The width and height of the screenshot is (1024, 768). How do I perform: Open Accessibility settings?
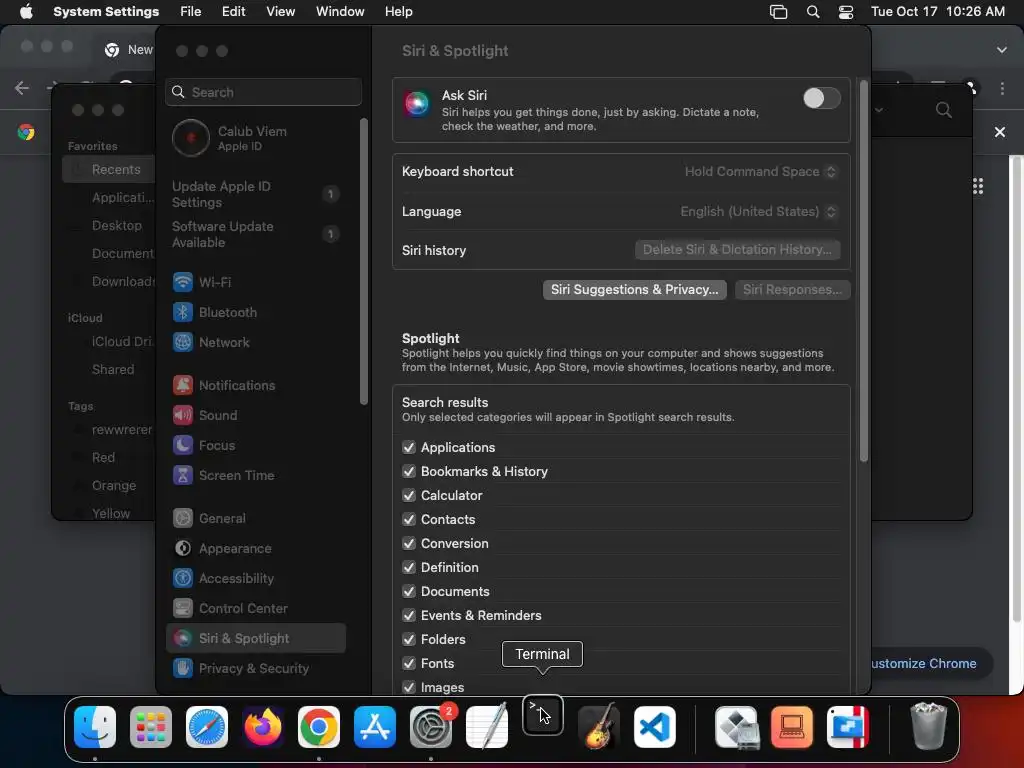[256, 579]
